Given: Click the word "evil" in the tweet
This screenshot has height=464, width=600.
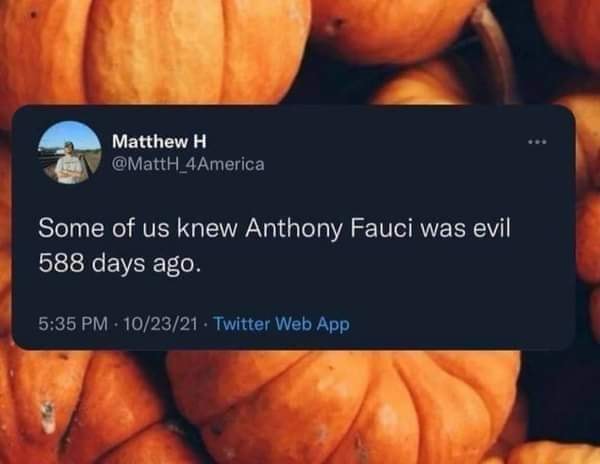Looking at the screenshot, I should click(489, 228).
